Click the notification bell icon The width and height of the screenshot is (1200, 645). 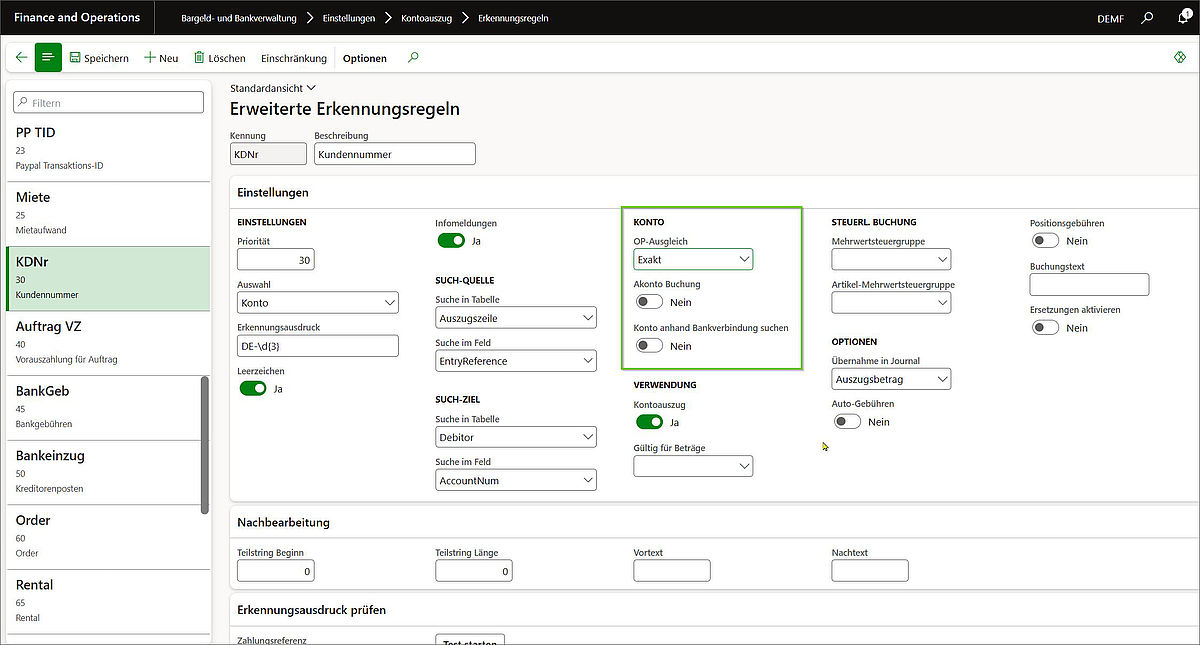[x=1183, y=18]
